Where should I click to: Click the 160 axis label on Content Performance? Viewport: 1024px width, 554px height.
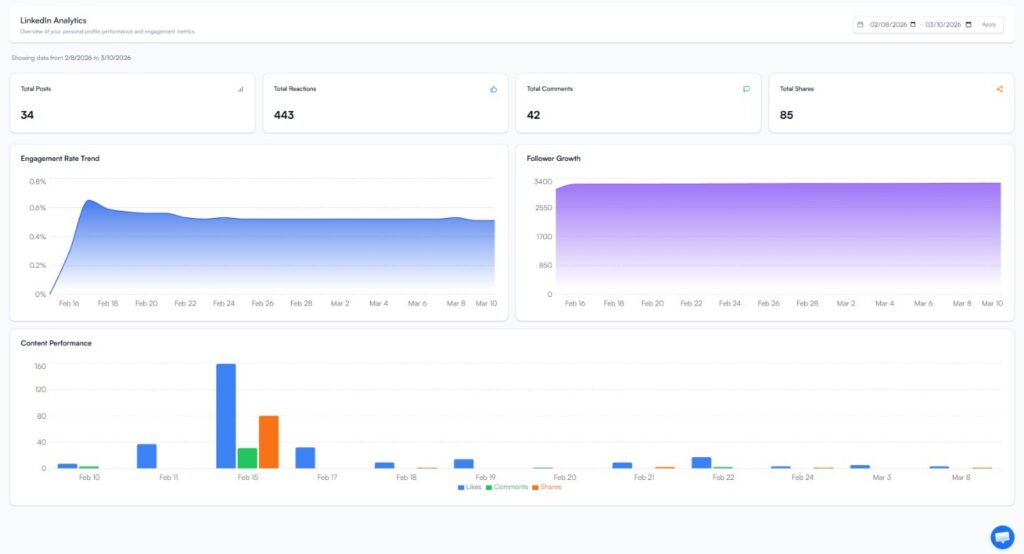[40, 367]
